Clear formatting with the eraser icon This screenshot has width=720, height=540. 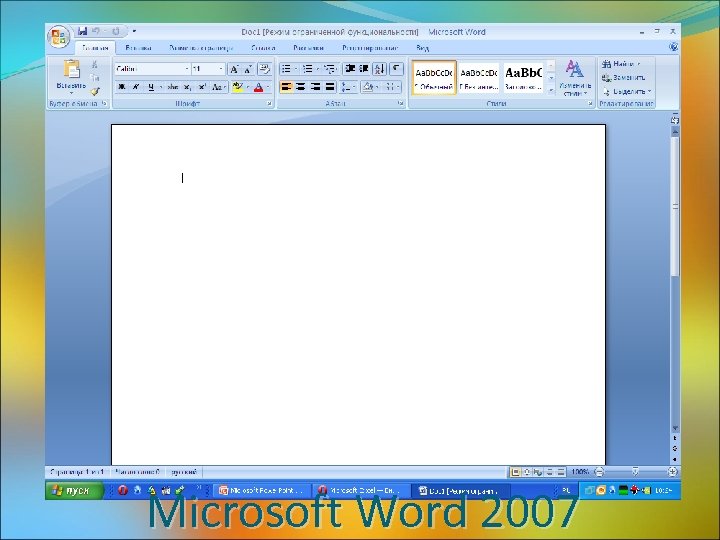pos(264,69)
